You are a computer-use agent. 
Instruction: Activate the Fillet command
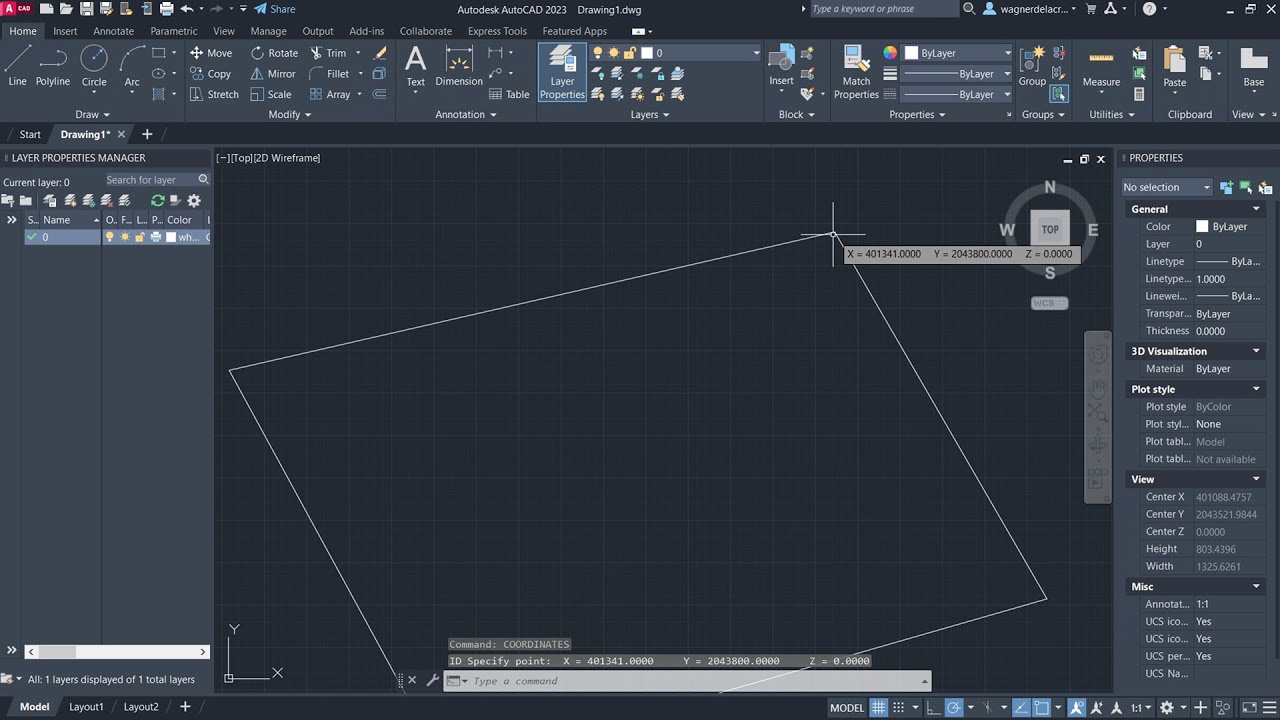(x=330, y=74)
